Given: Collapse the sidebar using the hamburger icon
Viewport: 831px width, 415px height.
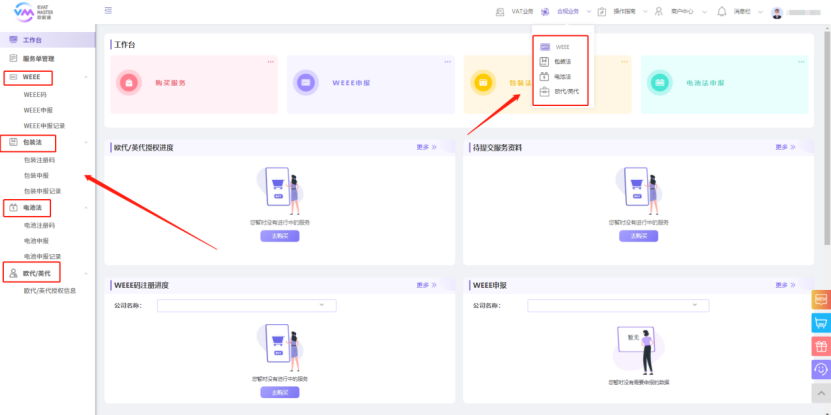Looking at the screenshot, I should pyautogui.click(x=108, y=11).
